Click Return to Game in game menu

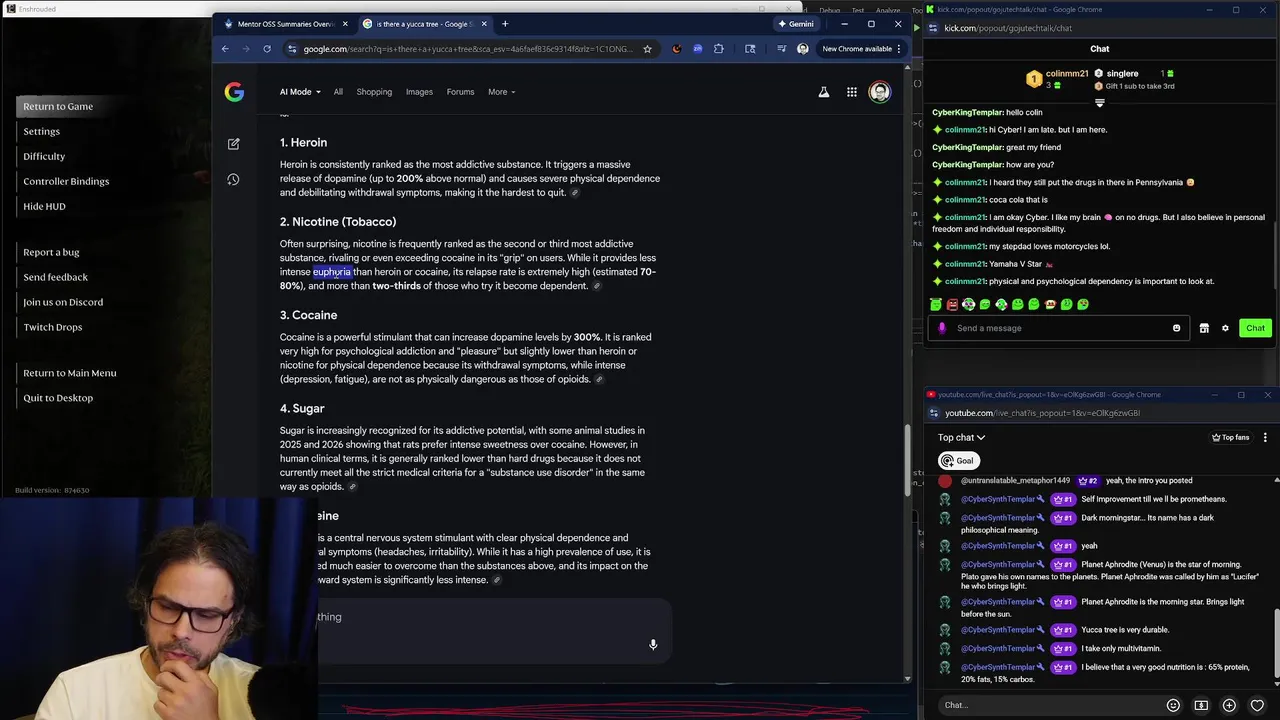click(x=58, y=106)
